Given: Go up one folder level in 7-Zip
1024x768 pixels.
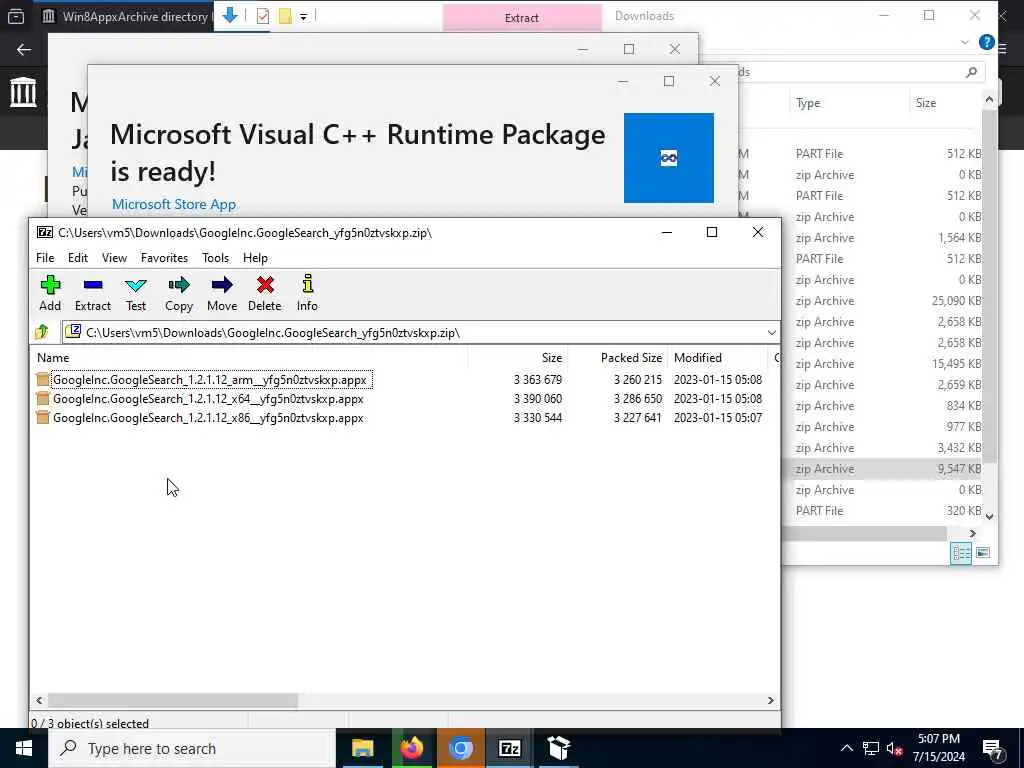Looking at the screenshot, I should point(42,332).
